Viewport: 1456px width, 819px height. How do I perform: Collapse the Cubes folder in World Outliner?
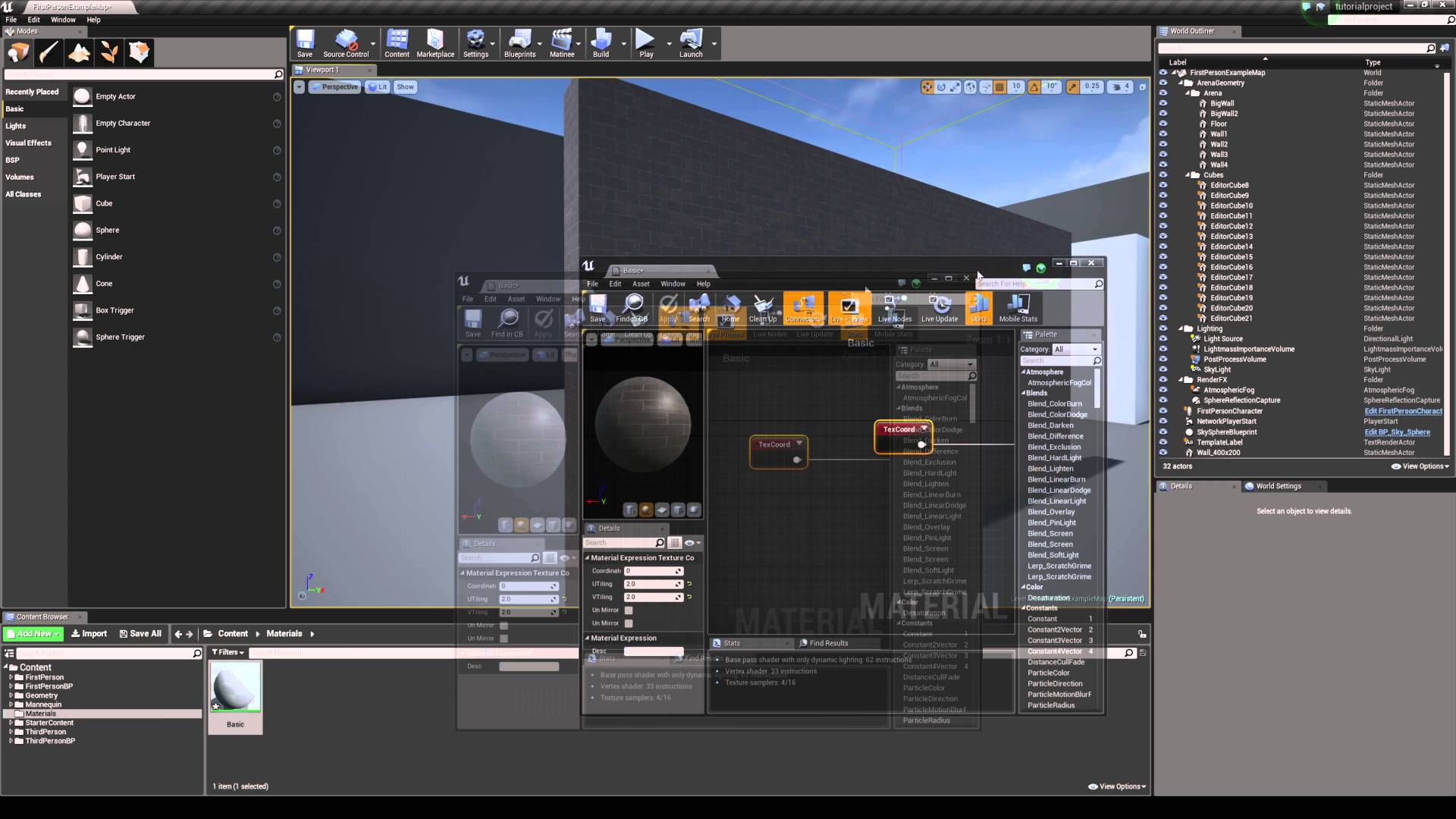pos(1188,174)
